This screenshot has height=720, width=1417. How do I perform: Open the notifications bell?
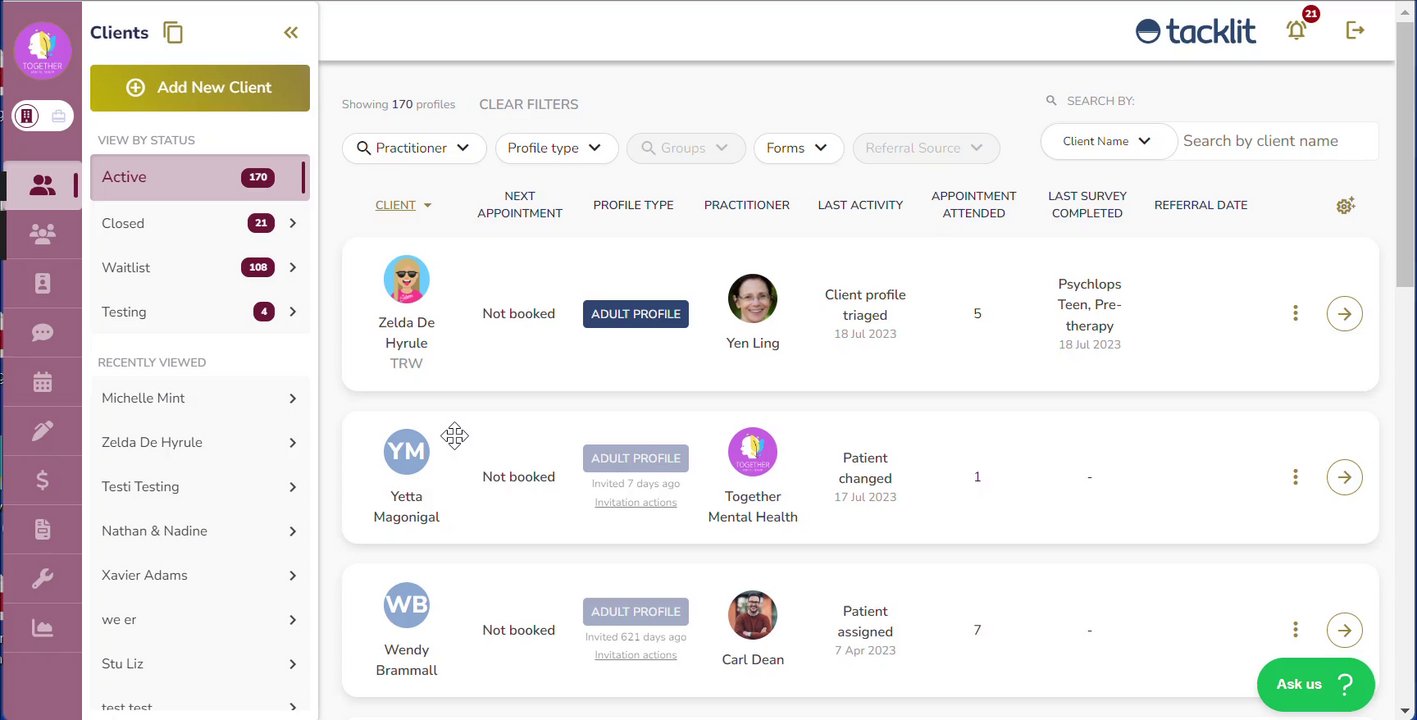(1296, 31)
